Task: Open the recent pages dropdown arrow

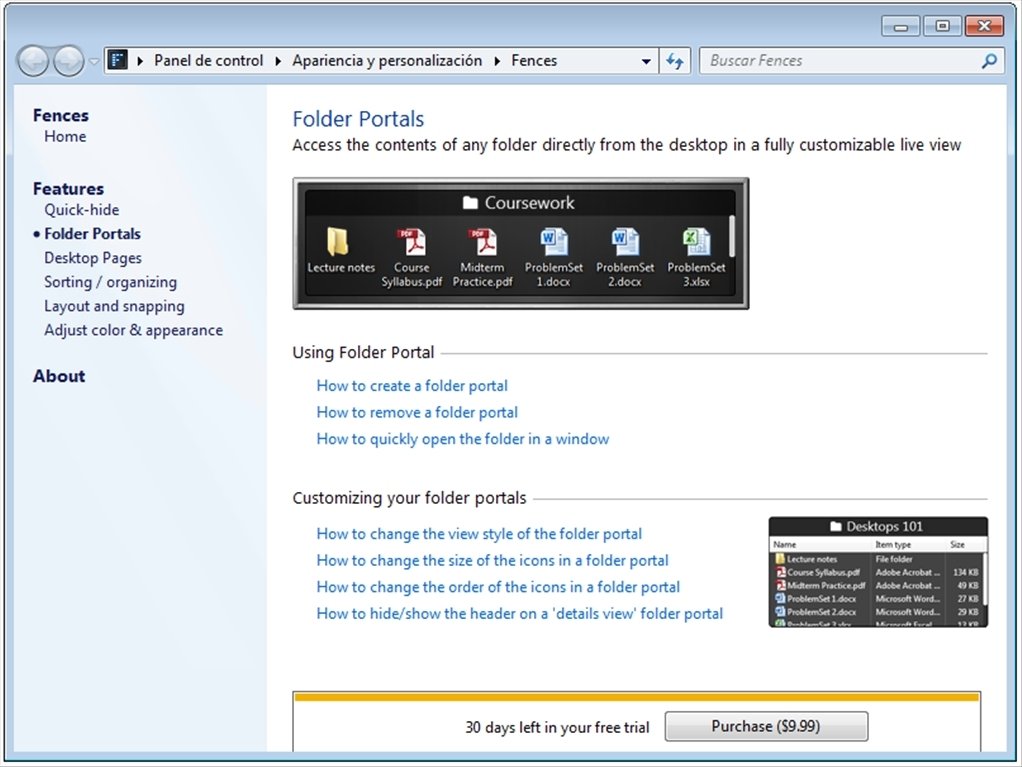Action: [x=94, y=61]
